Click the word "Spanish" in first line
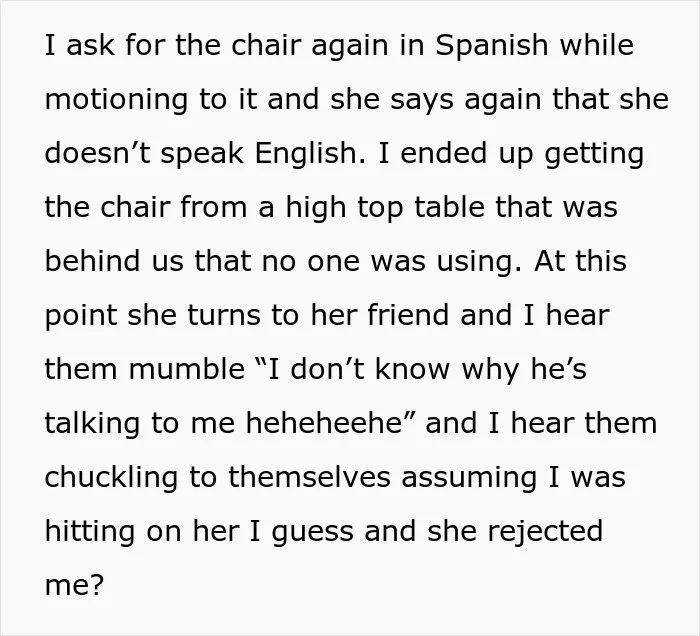The width and height of the screenshot is (700, 636). coord(492,46)
